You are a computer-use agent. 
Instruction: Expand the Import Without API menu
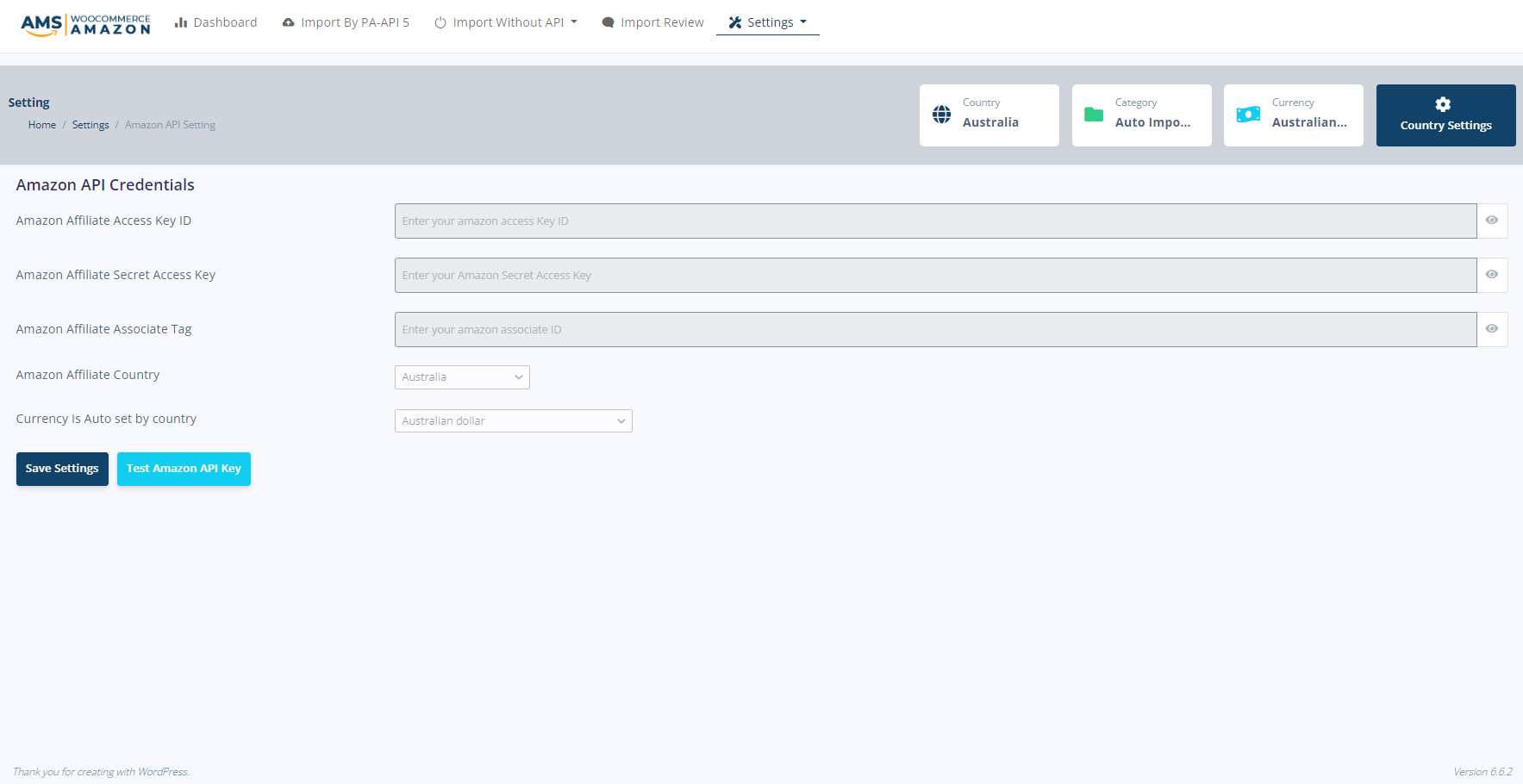click(x=506, y=22)
